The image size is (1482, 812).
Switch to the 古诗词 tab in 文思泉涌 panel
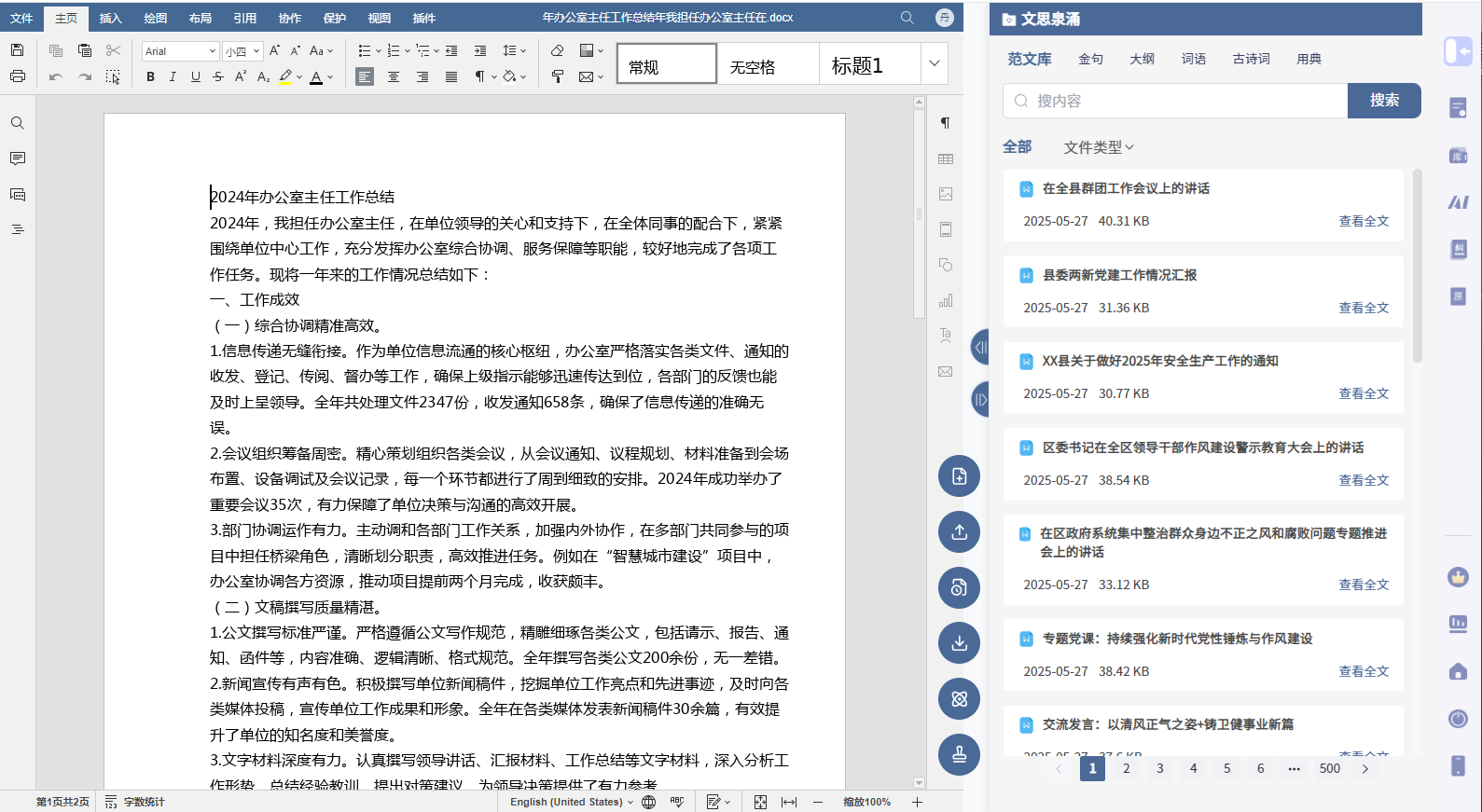(1251, 59)
